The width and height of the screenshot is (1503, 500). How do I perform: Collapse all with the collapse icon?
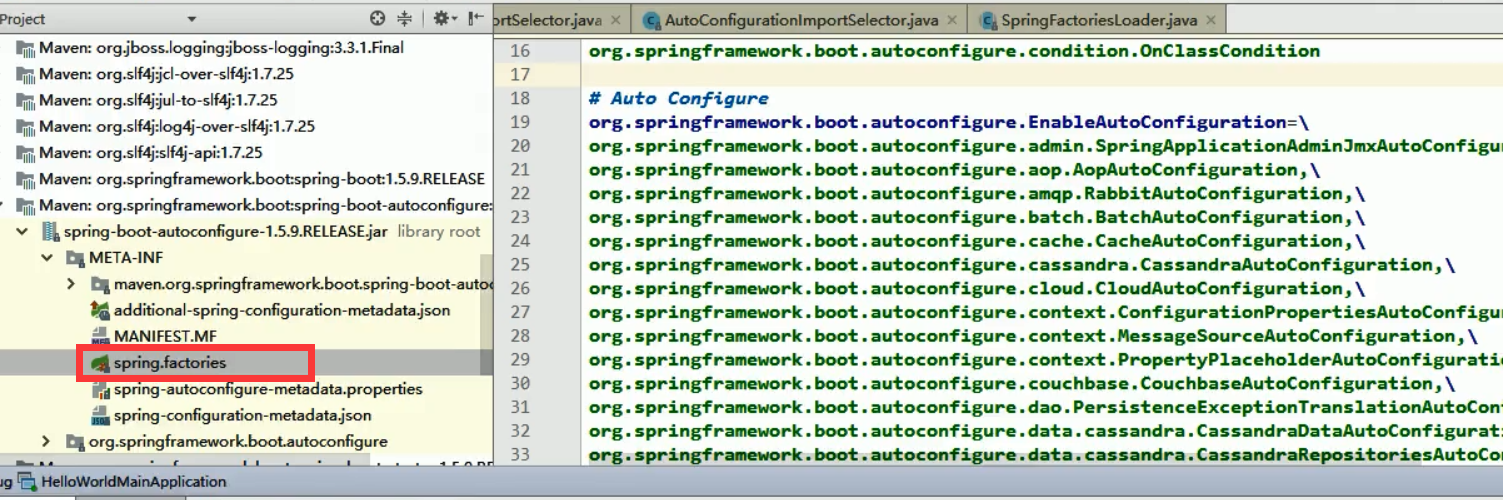pyautogui.click(x=405, y=18)
